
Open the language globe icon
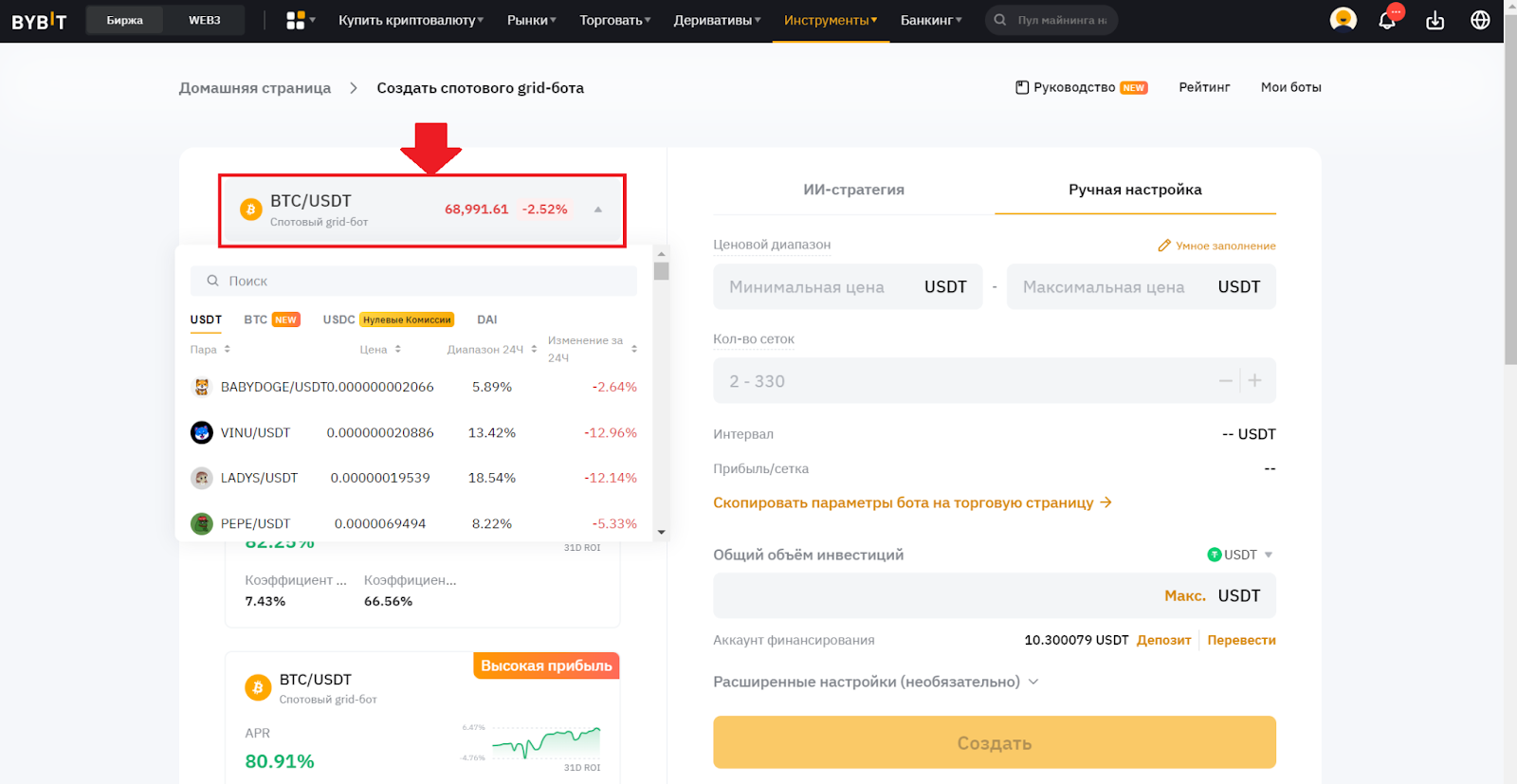click(x=1480, y=20)
